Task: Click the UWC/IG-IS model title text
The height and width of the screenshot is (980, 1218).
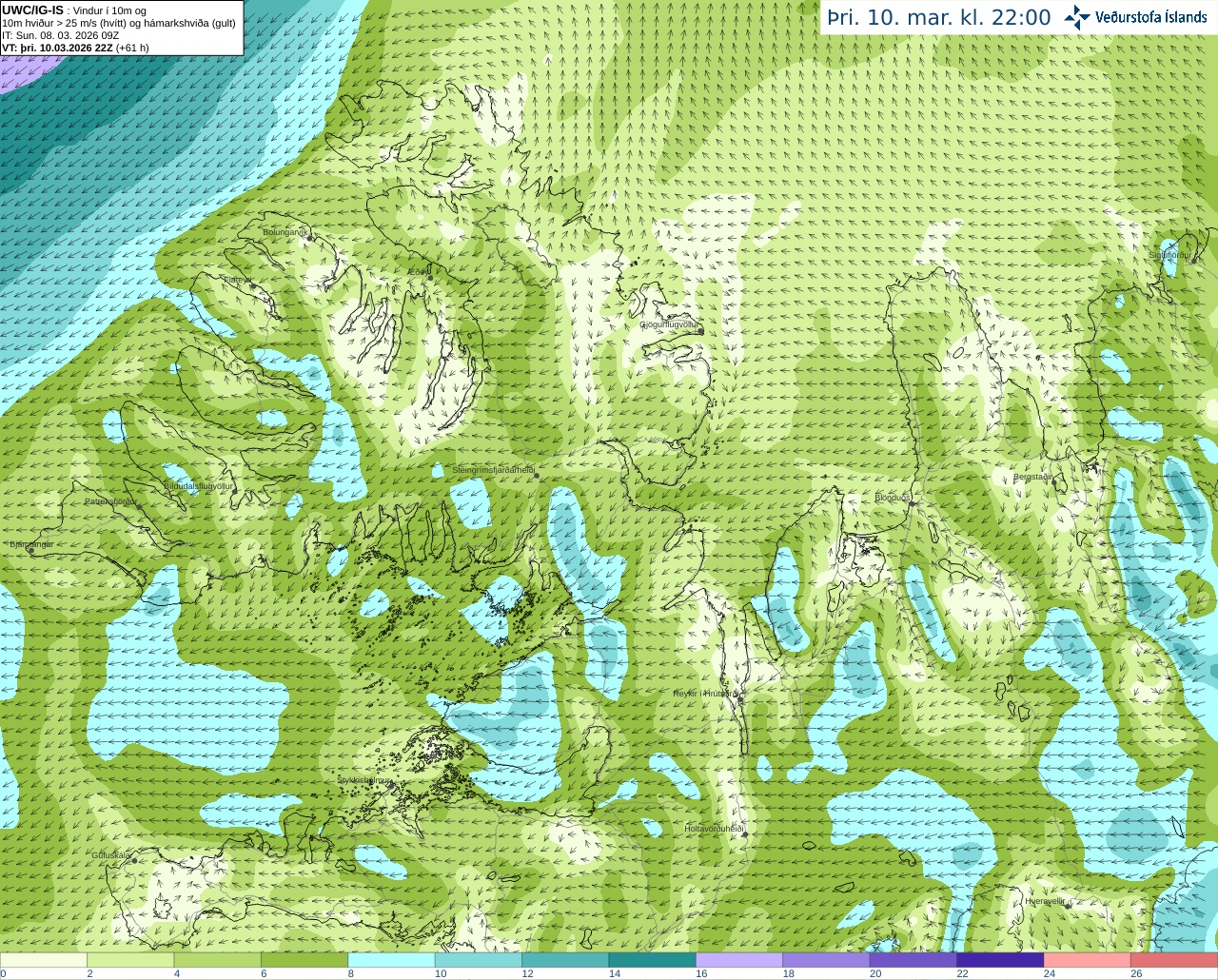Action: point(32,10)
